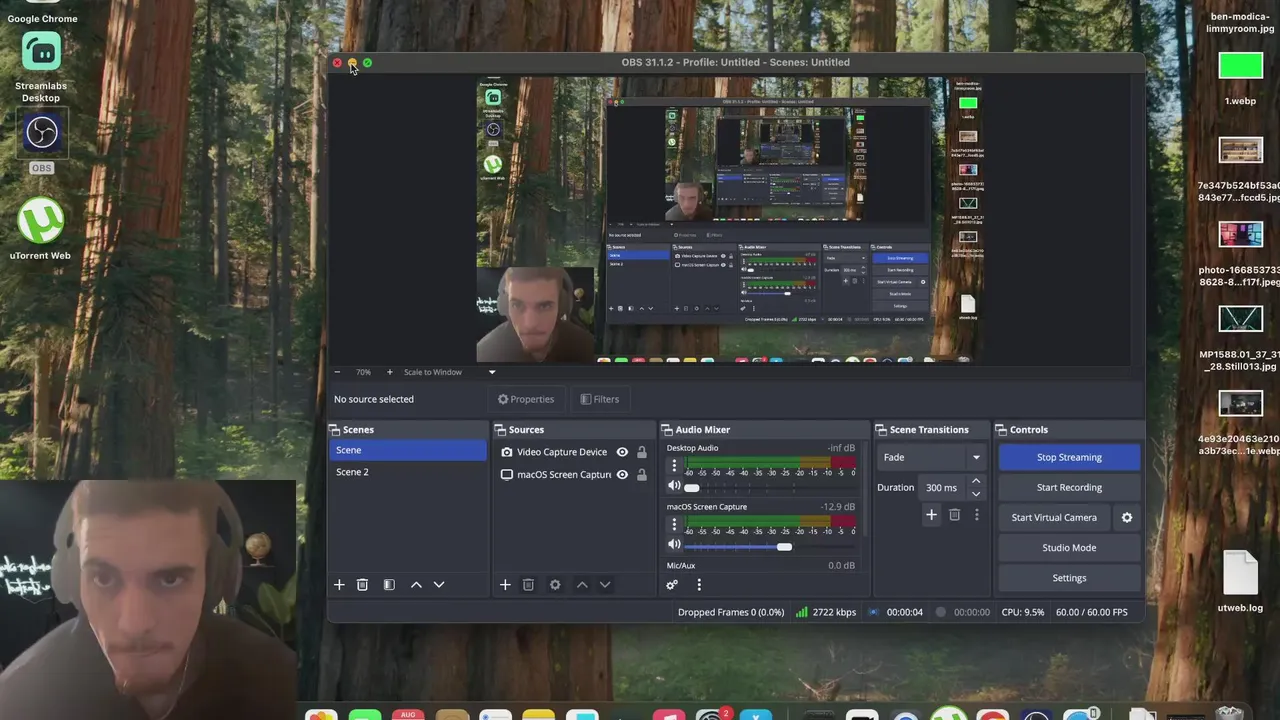Move source down with the Sources down arrow
This screenshot has width=1280, height=720.
coord(604,585)
